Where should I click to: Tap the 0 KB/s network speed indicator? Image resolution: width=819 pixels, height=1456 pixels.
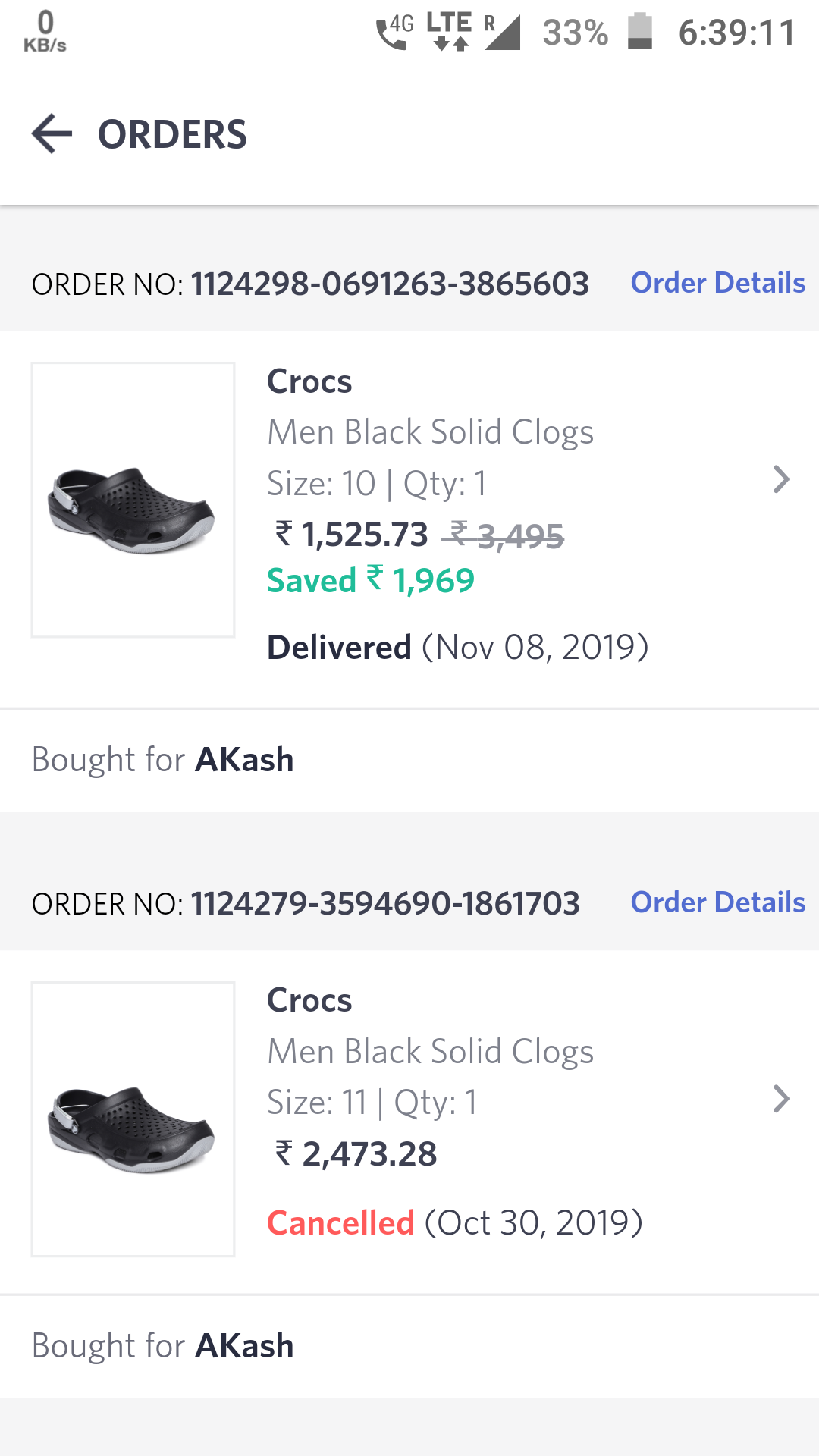[x=45, y=32]
